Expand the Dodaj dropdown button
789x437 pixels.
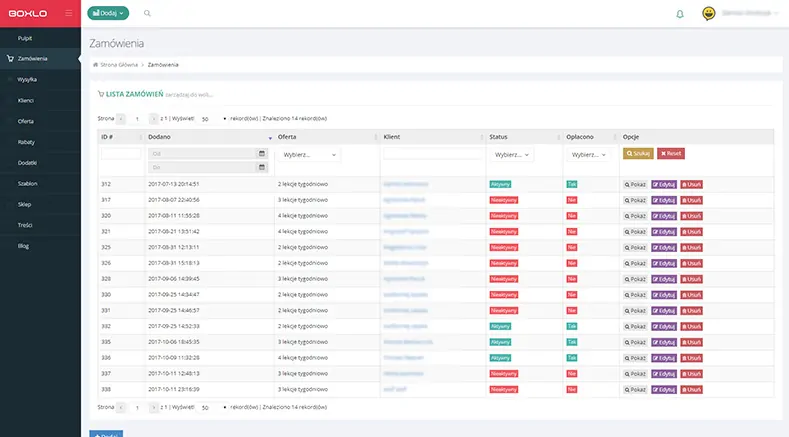[108, 14]
